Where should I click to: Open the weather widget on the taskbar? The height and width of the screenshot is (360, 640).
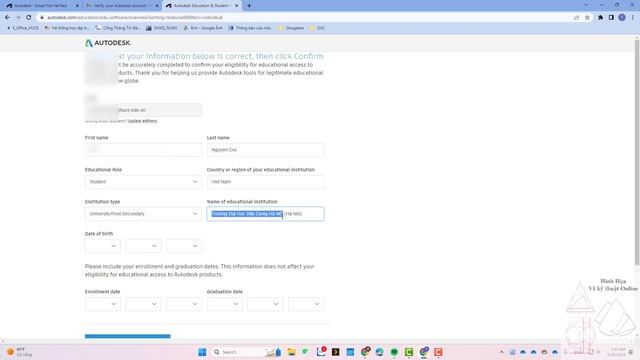(x=19, y=352)
